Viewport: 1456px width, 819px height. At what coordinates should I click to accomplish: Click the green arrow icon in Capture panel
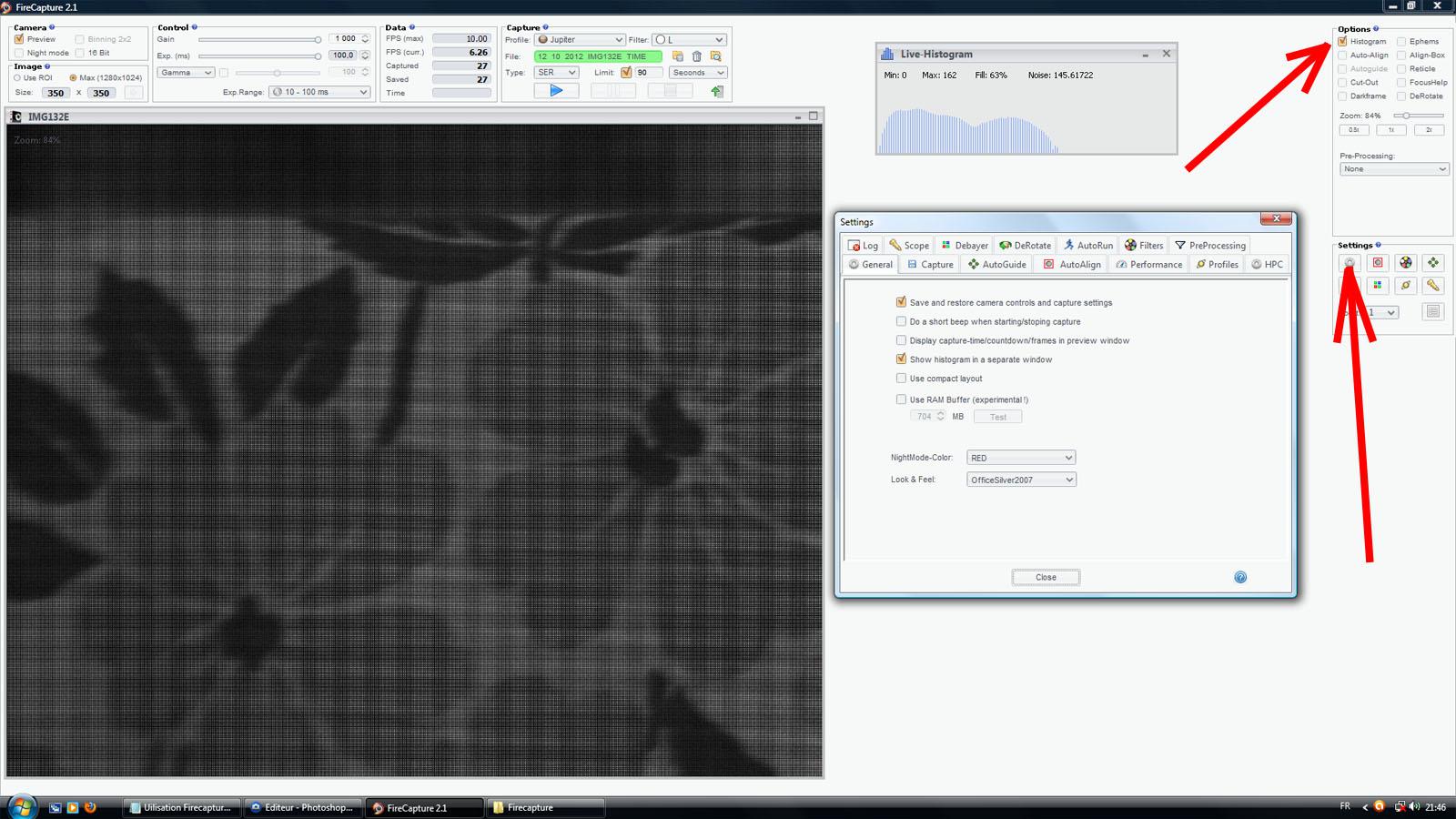[717, 91]
